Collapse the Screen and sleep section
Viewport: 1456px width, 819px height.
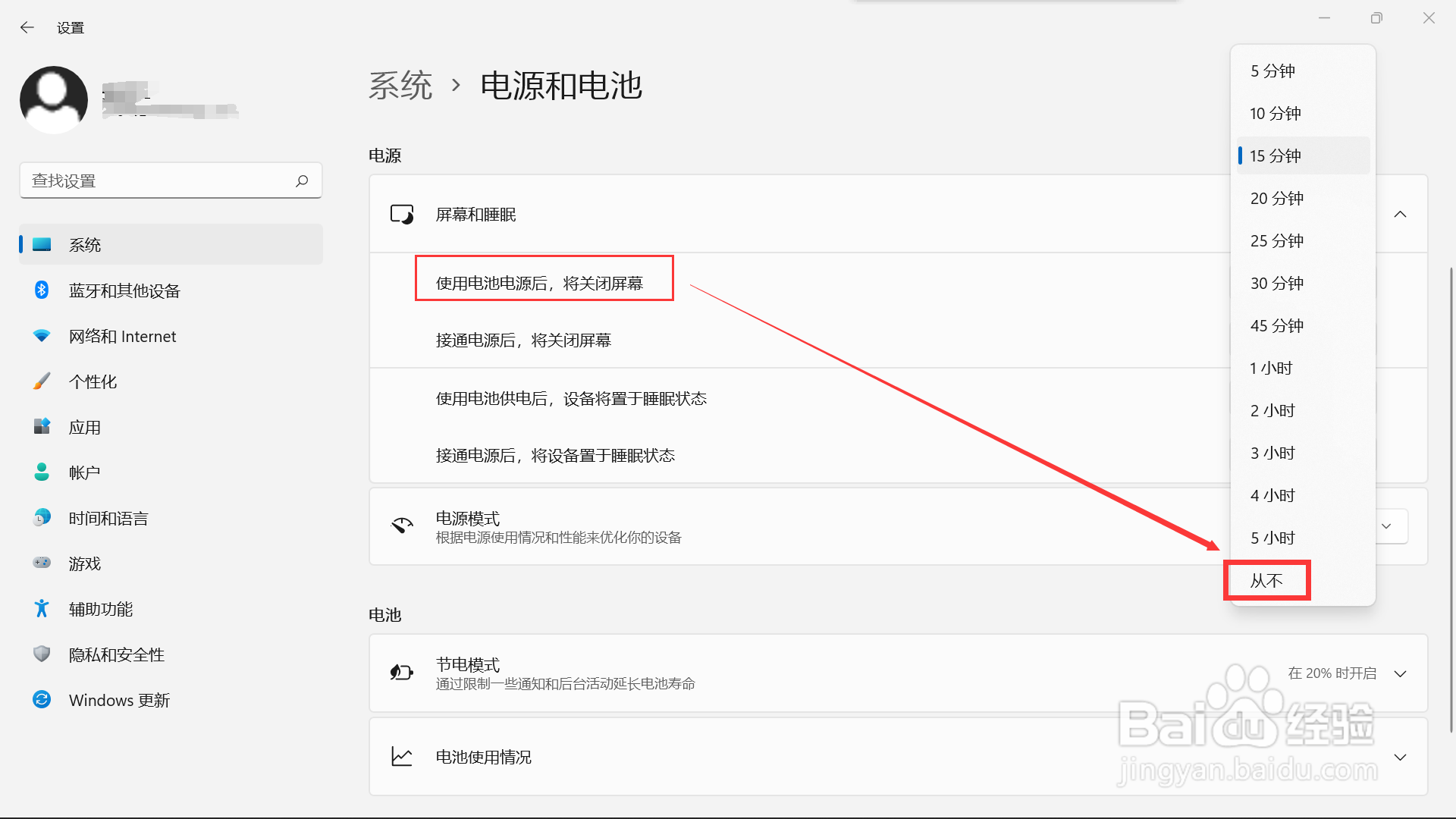pyautogui.click(x=1400, y=214)
